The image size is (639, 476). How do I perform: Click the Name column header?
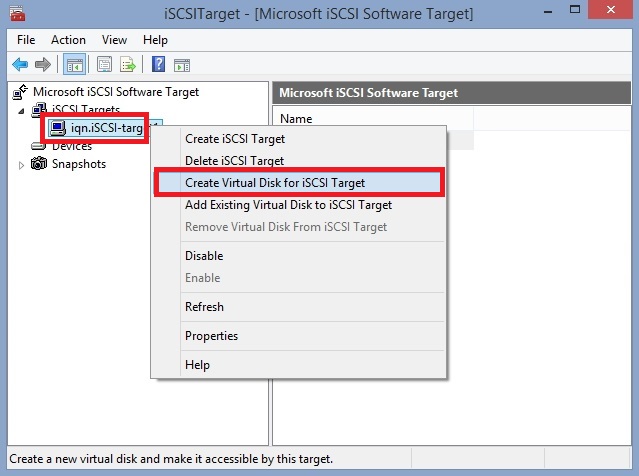coord(373,119)
